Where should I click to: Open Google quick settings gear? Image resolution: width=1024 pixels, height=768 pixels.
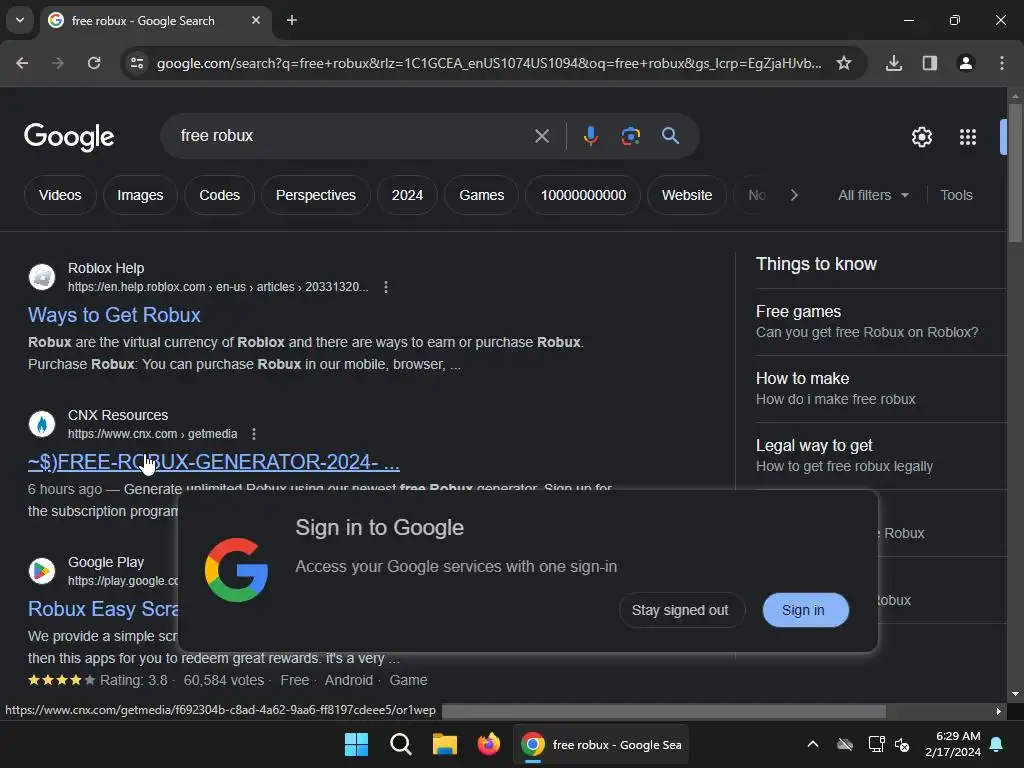(921, 137)
